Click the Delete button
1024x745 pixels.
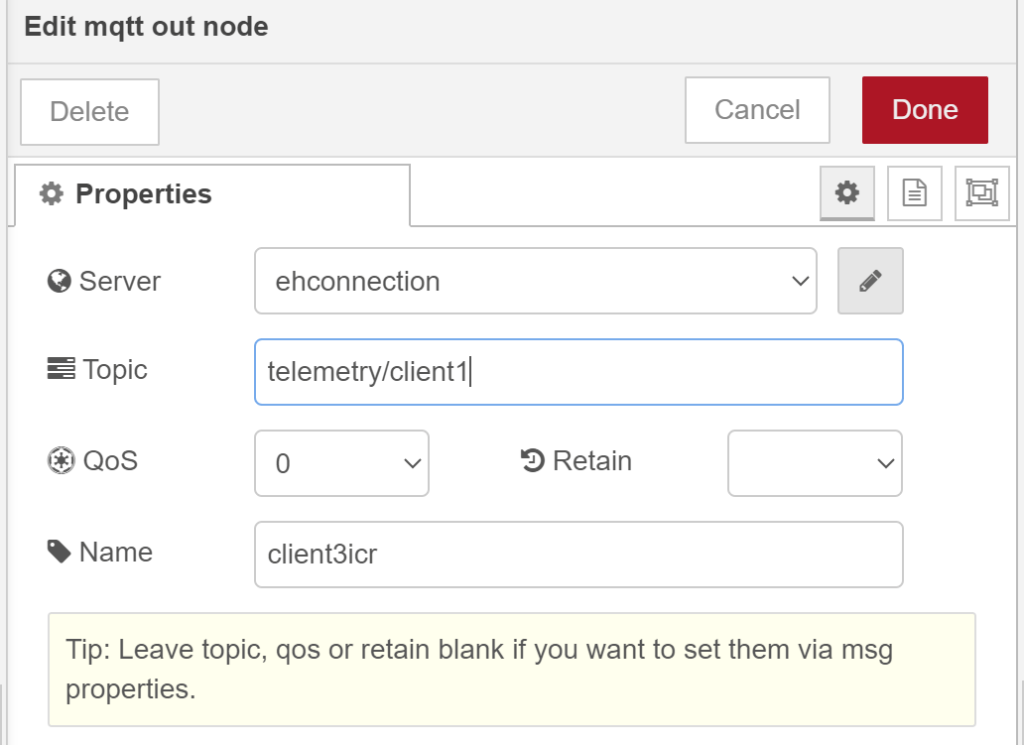[89, 112]
